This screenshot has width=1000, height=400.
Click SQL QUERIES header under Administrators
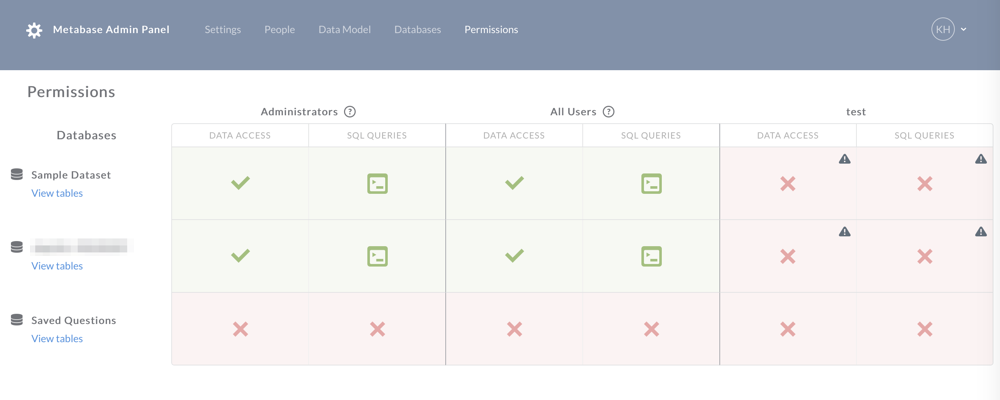pos(377,135)
